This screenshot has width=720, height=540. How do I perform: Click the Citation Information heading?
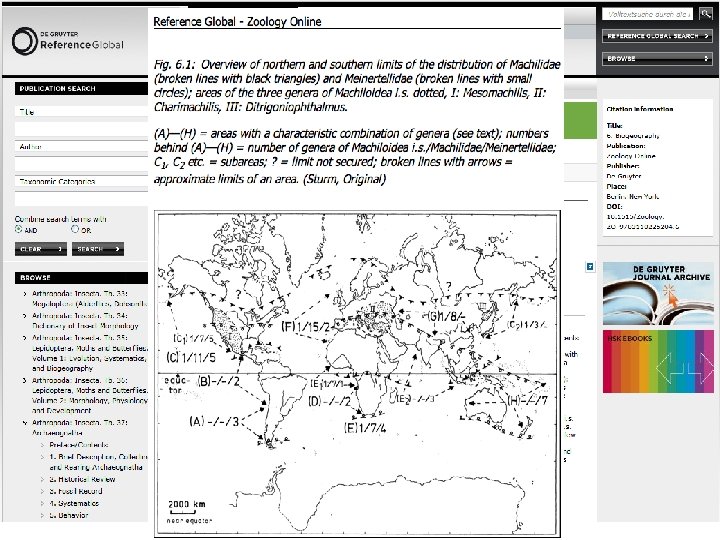(640, 109)
